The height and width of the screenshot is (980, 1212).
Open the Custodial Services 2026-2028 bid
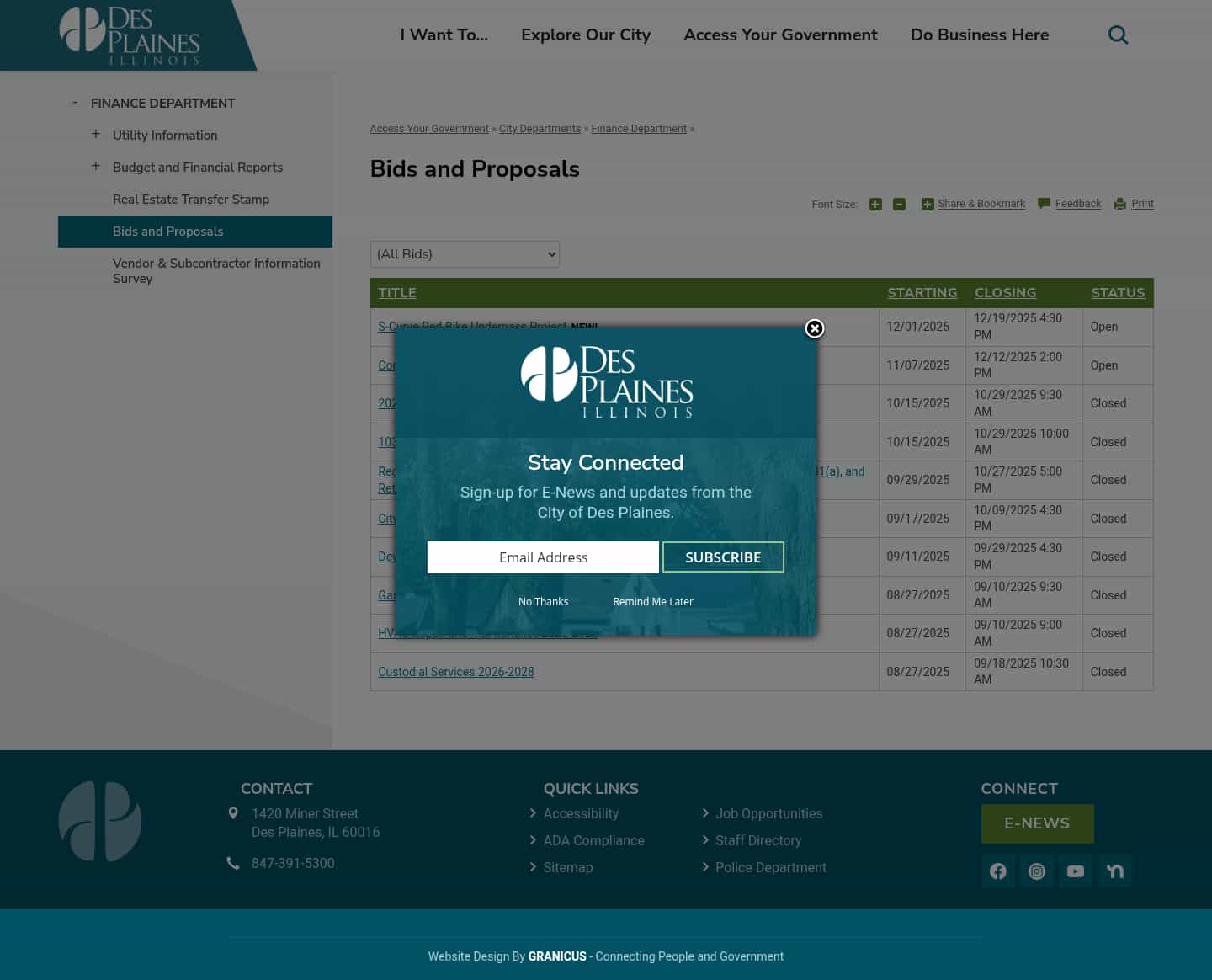tap(456, 672)
